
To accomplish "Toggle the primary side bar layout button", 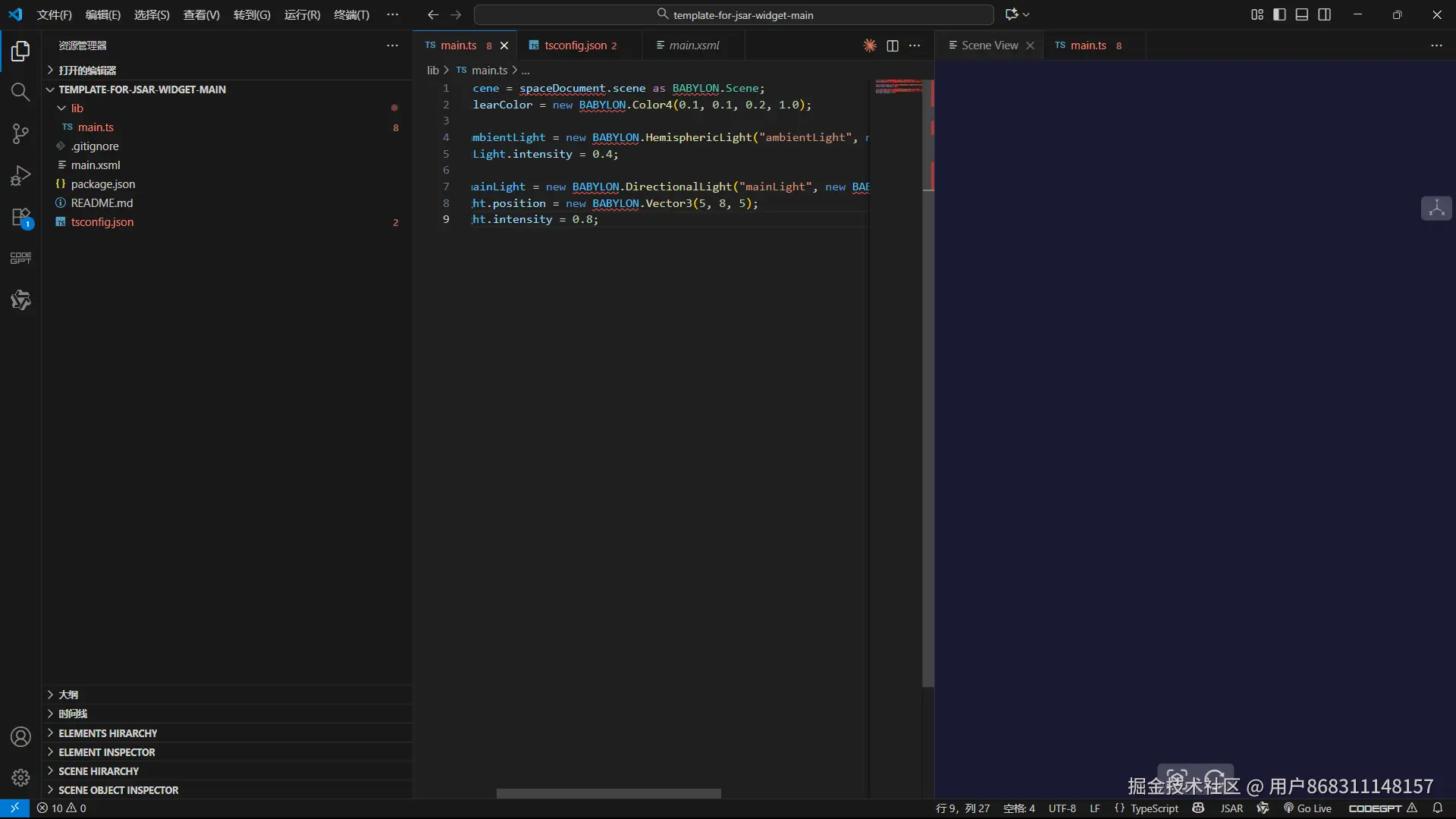I will pyautogui.click(x=1279, y=14).
